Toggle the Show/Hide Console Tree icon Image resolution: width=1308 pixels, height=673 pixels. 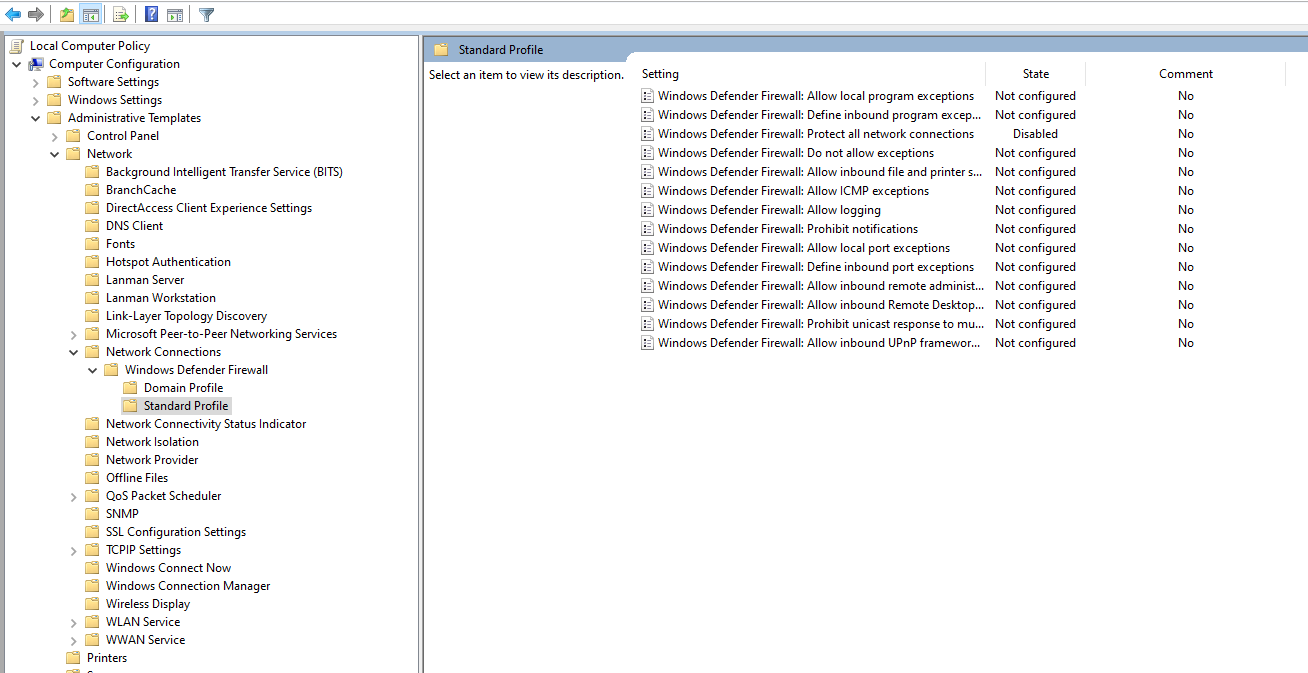tap(90, 14)
